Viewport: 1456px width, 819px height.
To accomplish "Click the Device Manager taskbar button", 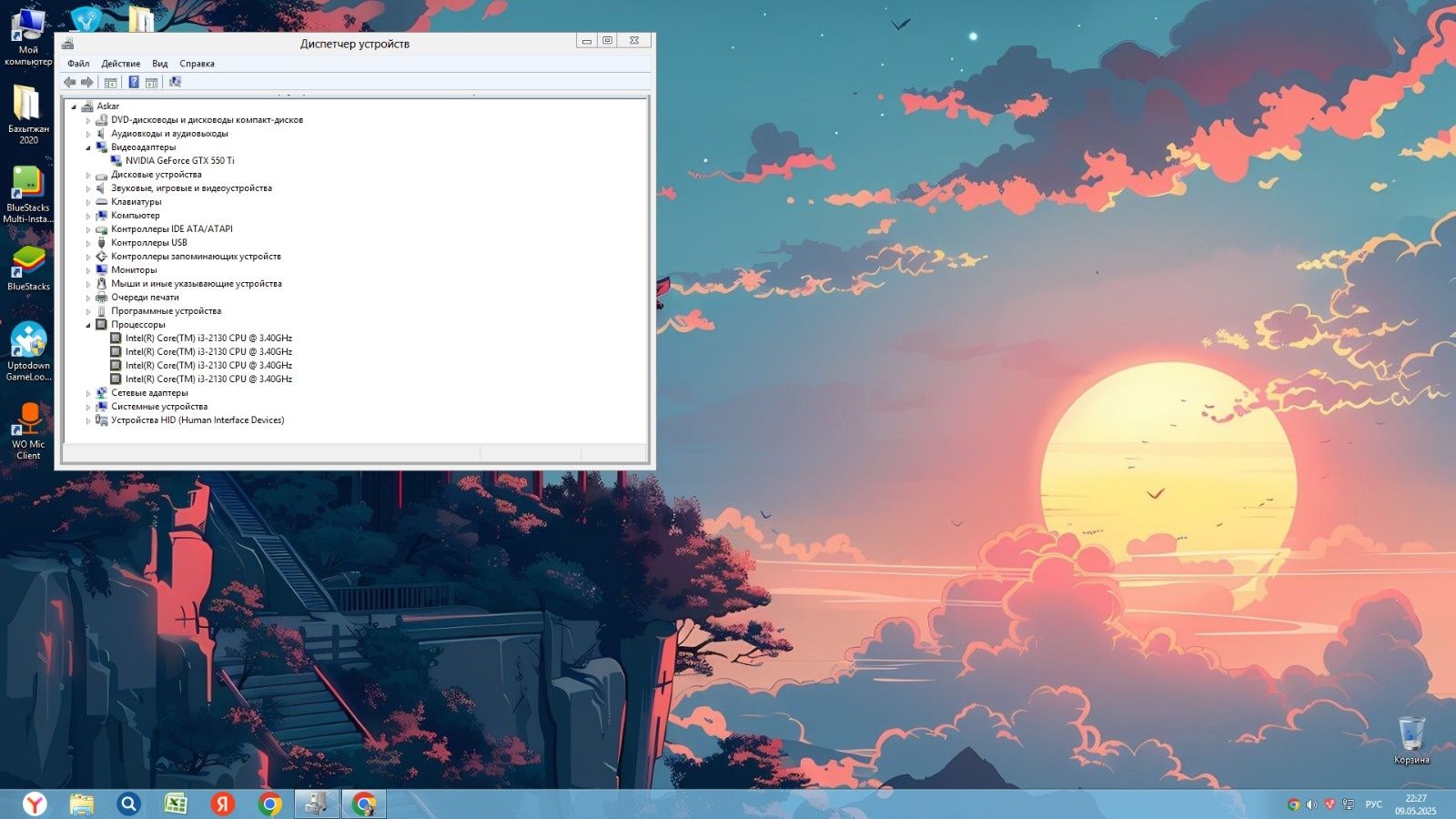I will [316, 804].
